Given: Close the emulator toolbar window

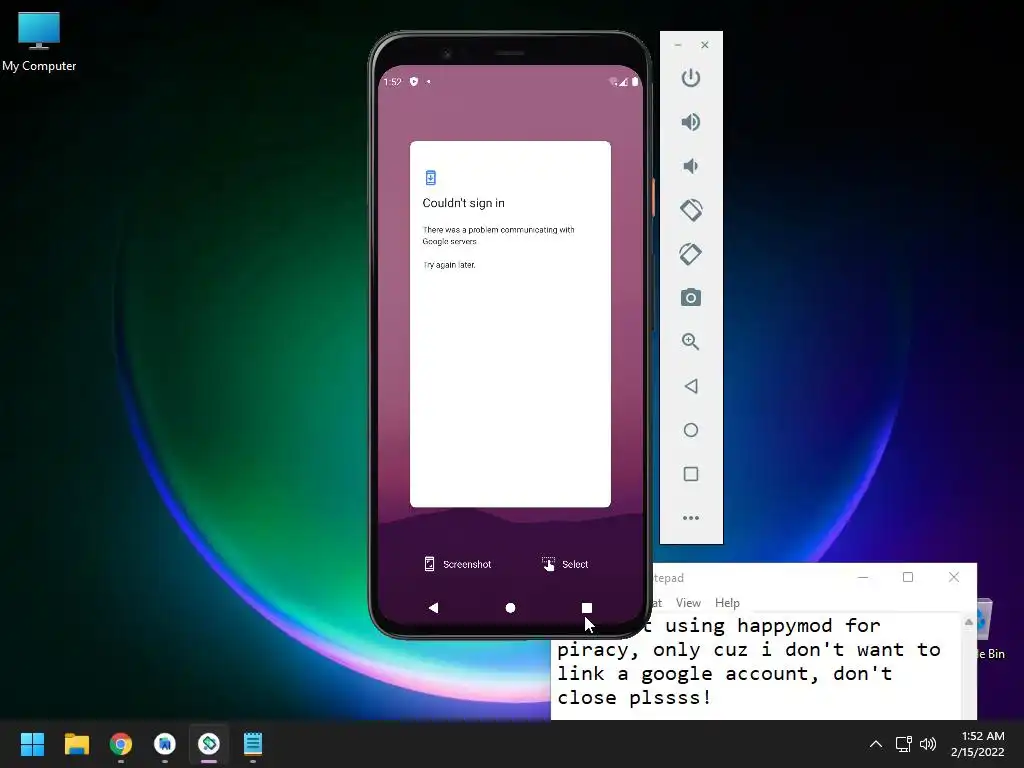Looking at the screenshot, I should tap(705, 45).
